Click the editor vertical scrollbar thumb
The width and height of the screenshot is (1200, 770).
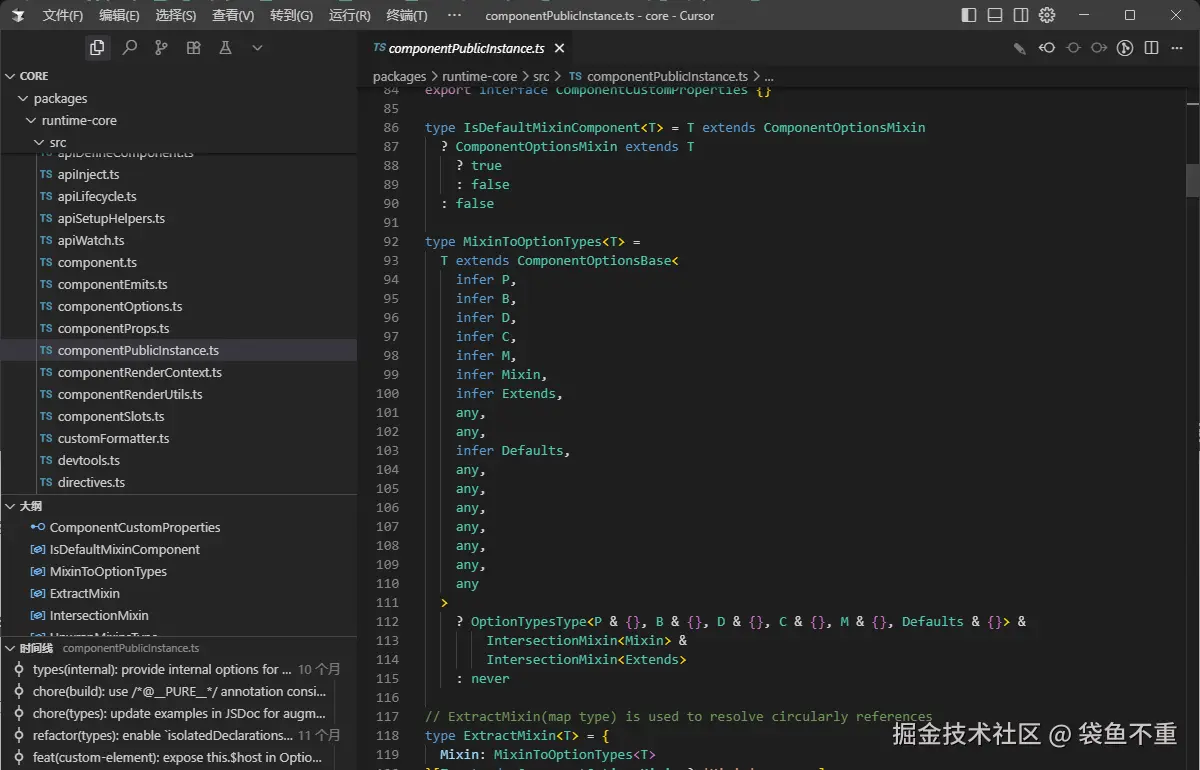[1192, 180]
